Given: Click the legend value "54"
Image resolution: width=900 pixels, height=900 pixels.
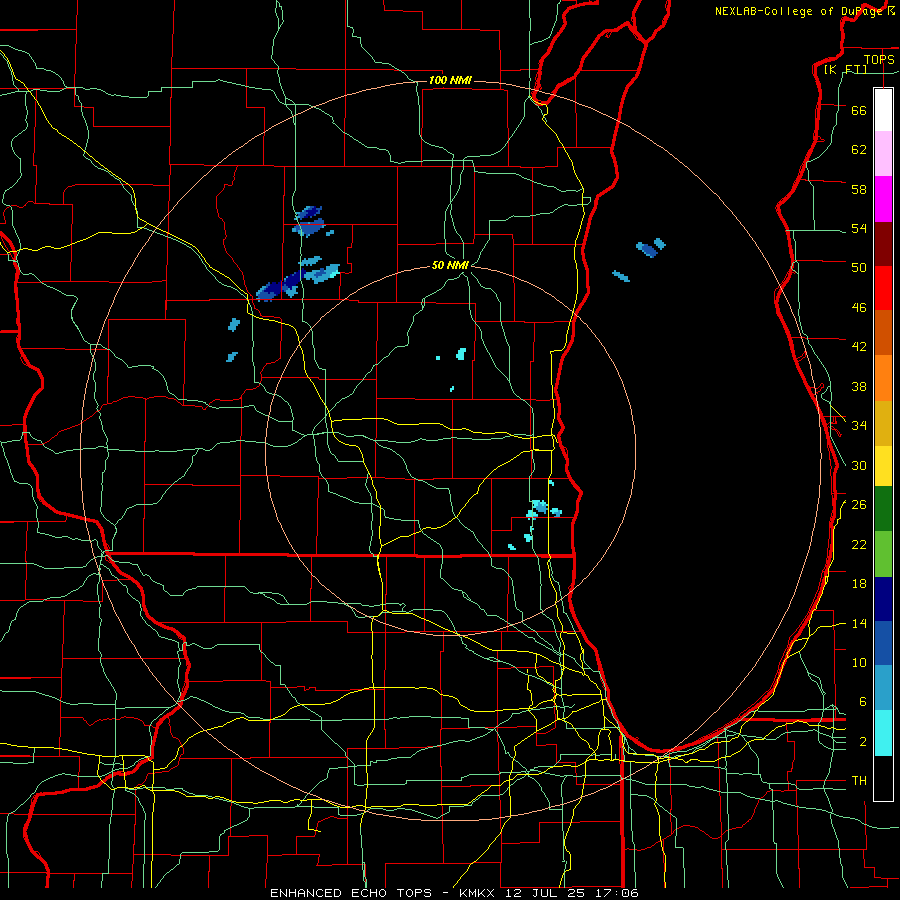Looking at the screenshot, I should coord(859,228).
